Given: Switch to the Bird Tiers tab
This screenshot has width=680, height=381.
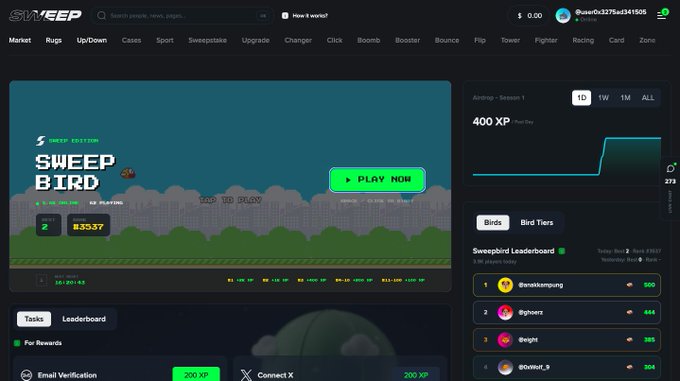Looking at the screenshot, I should (537, 222).
